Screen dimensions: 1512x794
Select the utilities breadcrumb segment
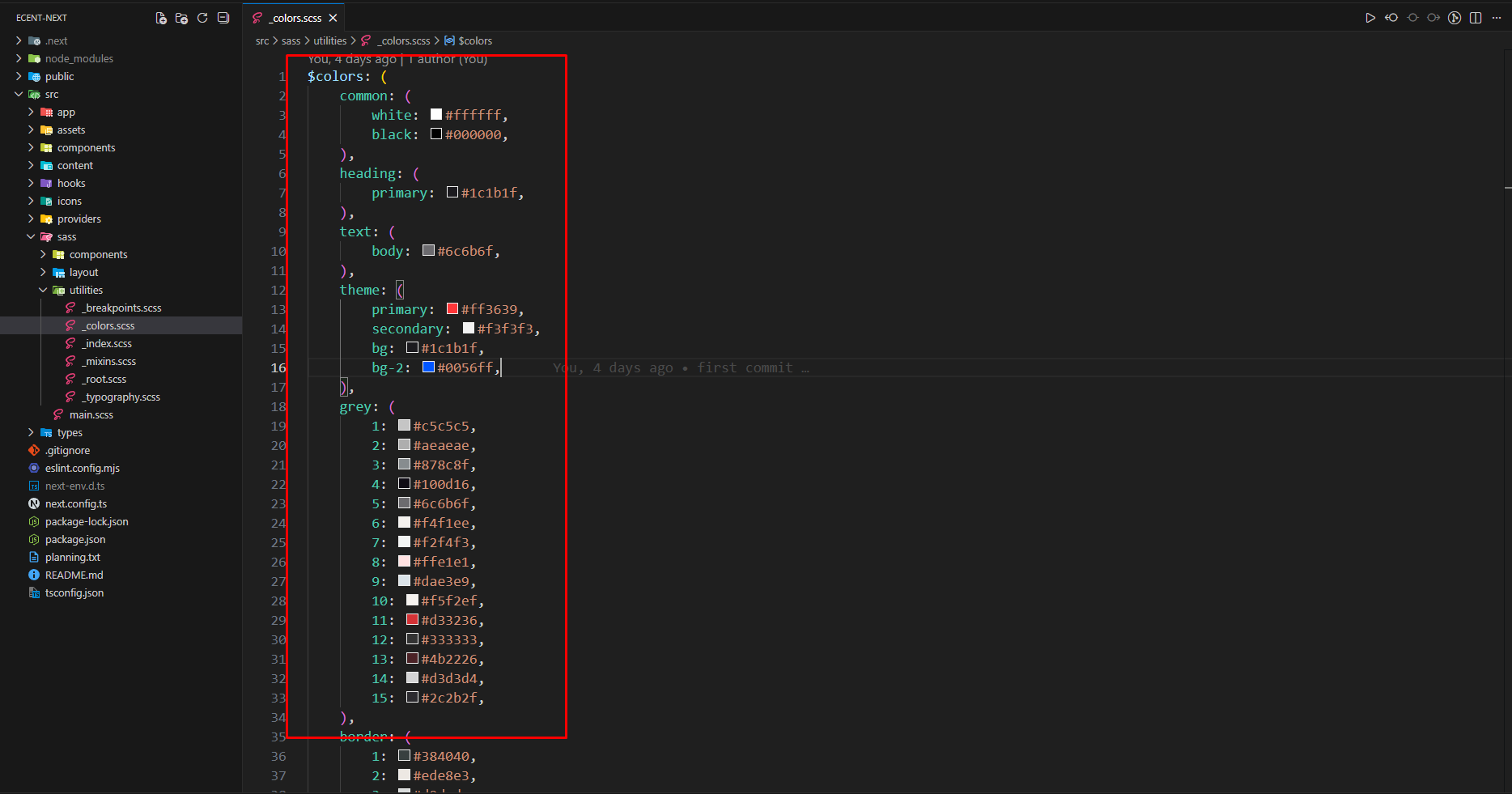pyautogui.click(x=329, y=40)
